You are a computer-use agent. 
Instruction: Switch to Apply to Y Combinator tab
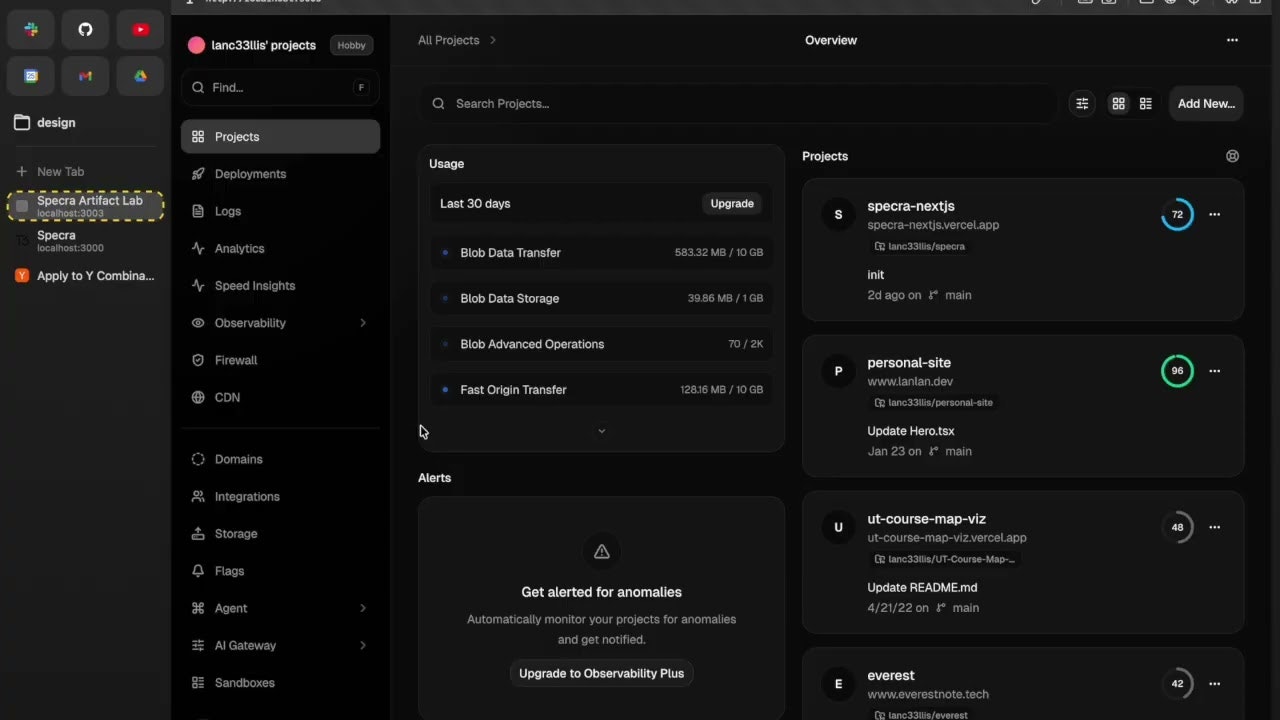(x=85, y=276)
